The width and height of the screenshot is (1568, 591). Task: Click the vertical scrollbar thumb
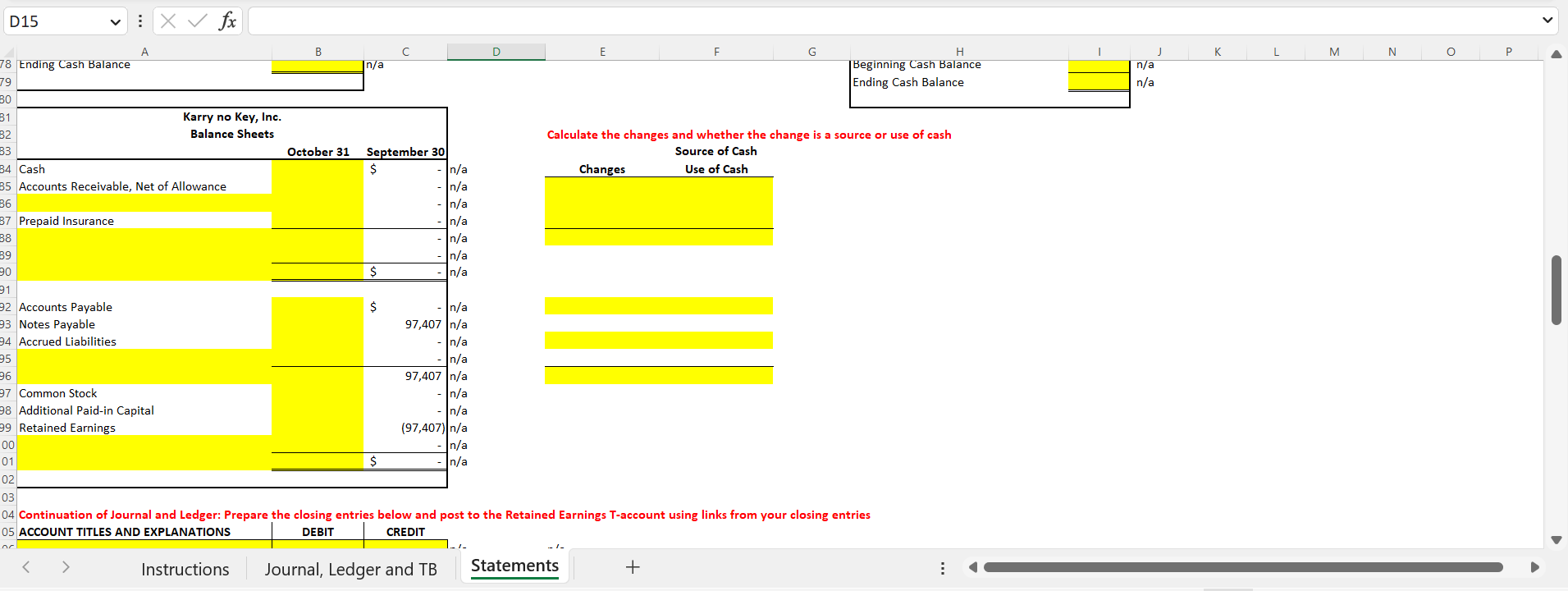point(1556,290)
